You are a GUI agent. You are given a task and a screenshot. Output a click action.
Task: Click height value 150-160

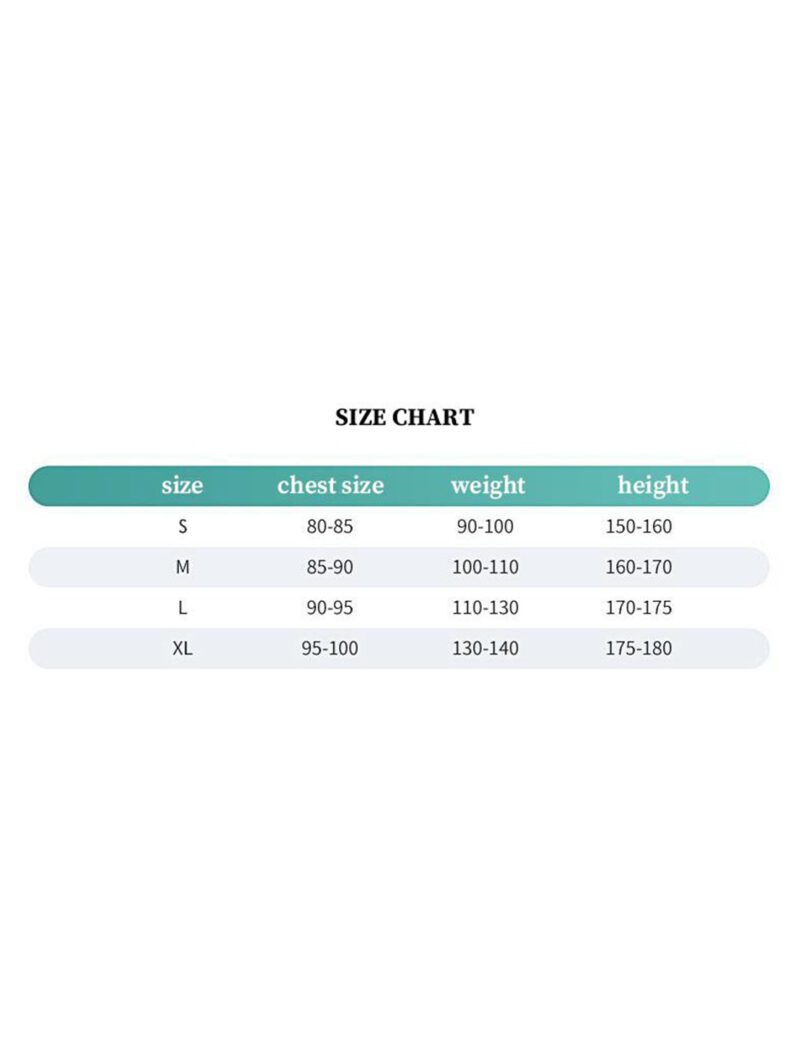click(639, 527)
